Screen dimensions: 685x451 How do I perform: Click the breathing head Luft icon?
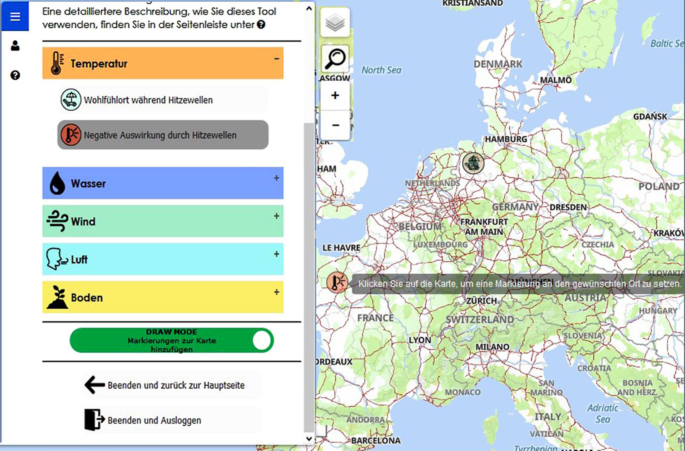[x=56, y=259]
